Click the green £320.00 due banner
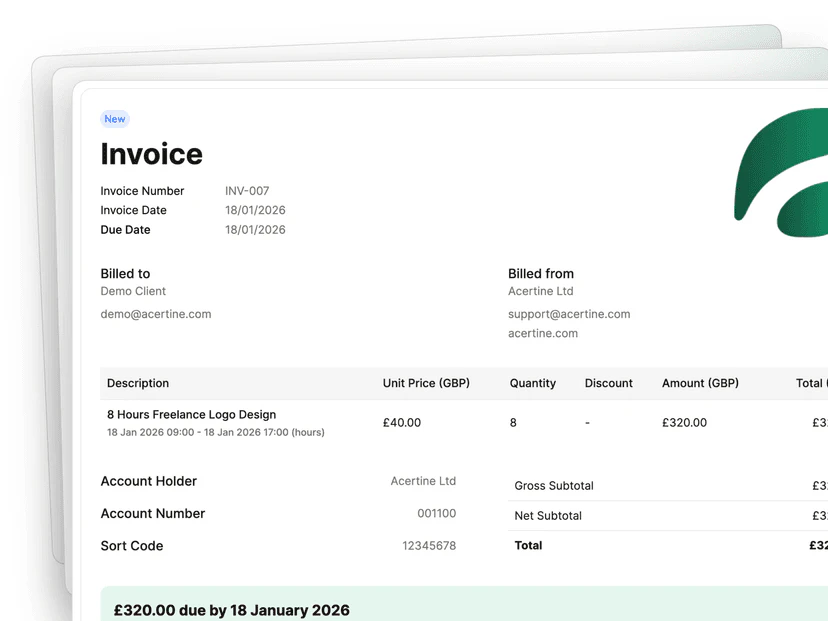Viewport: 828px width, 621px height. [450, 606]
